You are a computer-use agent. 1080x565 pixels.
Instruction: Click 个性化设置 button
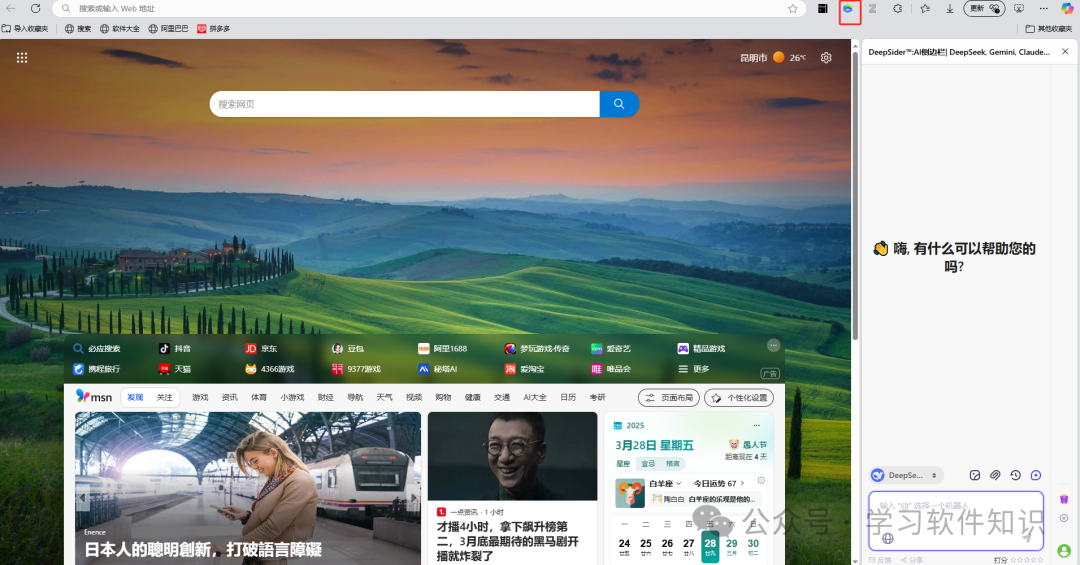[x=738, y=398]
